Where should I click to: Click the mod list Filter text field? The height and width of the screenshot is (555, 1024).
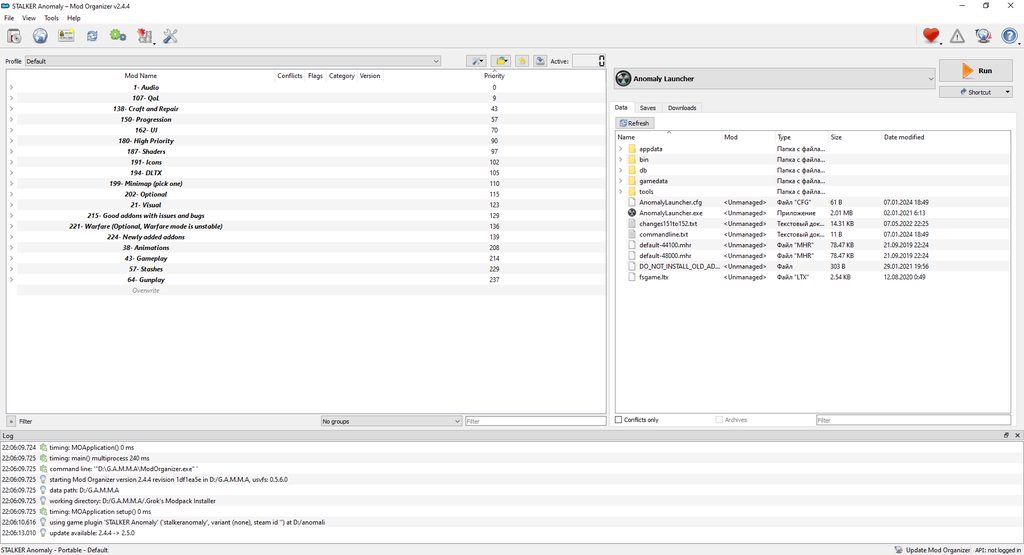tap(535, 421)
